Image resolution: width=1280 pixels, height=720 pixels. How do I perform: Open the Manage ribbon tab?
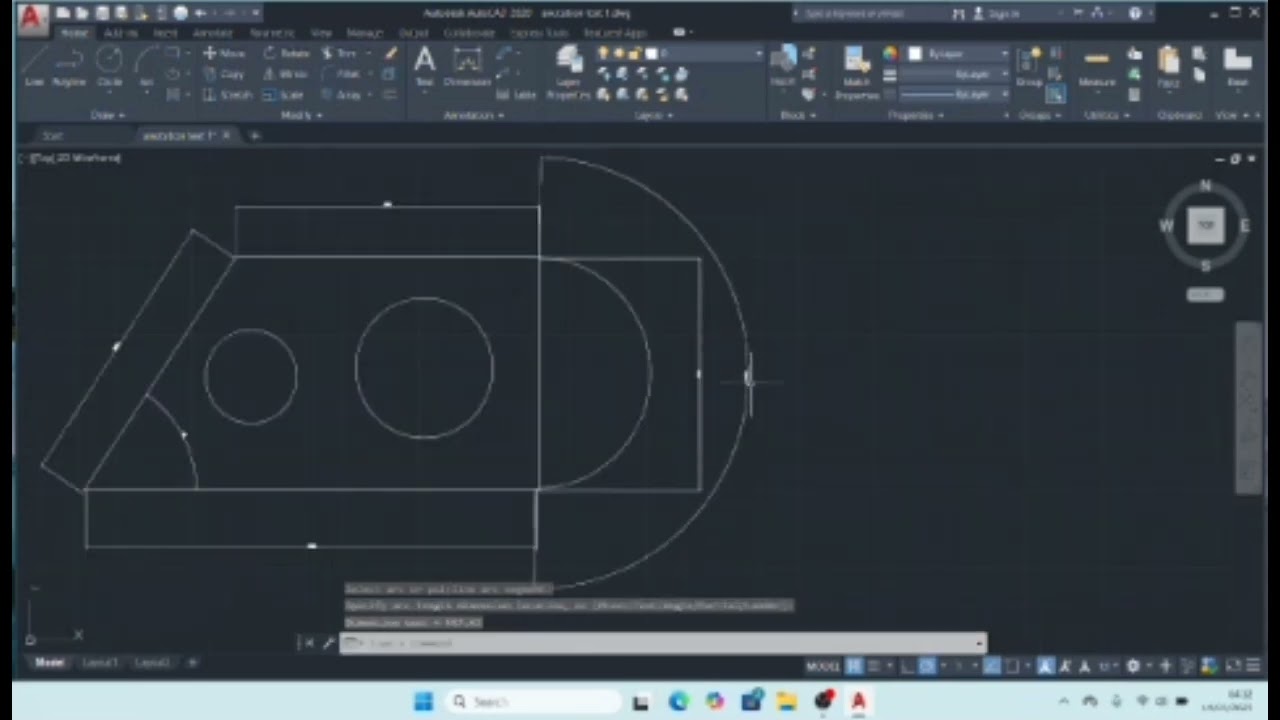[x=364, y=33]
